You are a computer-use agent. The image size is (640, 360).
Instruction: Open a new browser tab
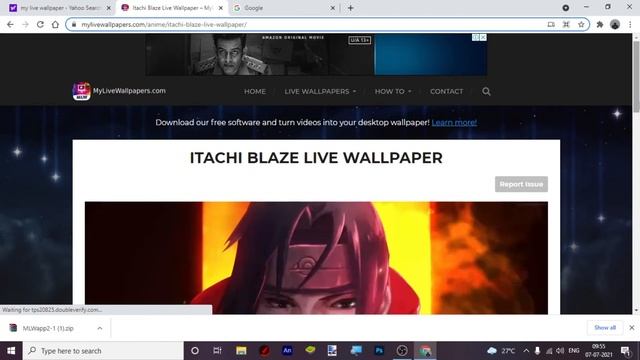point(351,8)
